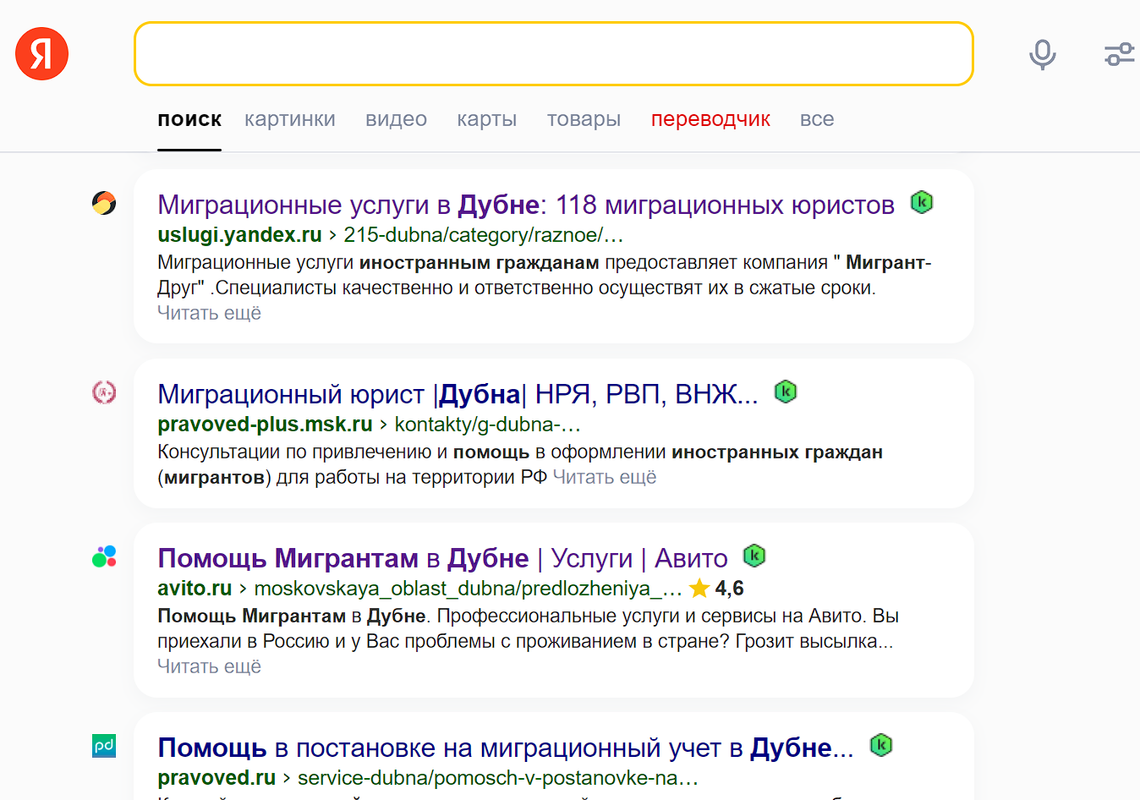
Task: Focus the Yandex search input field
Action: coord(554,54)
